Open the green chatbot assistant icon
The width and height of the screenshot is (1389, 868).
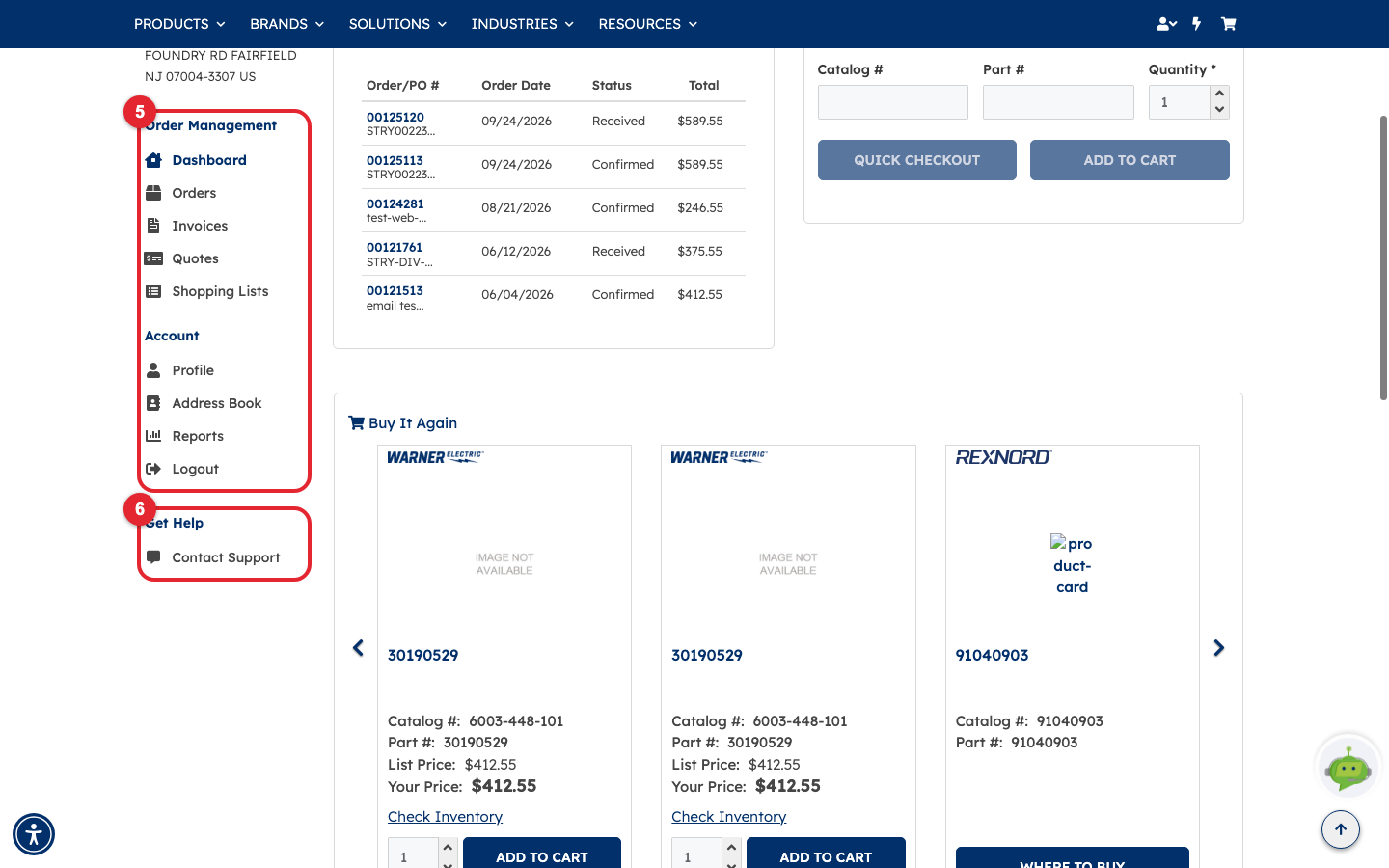pos(1348,768)
